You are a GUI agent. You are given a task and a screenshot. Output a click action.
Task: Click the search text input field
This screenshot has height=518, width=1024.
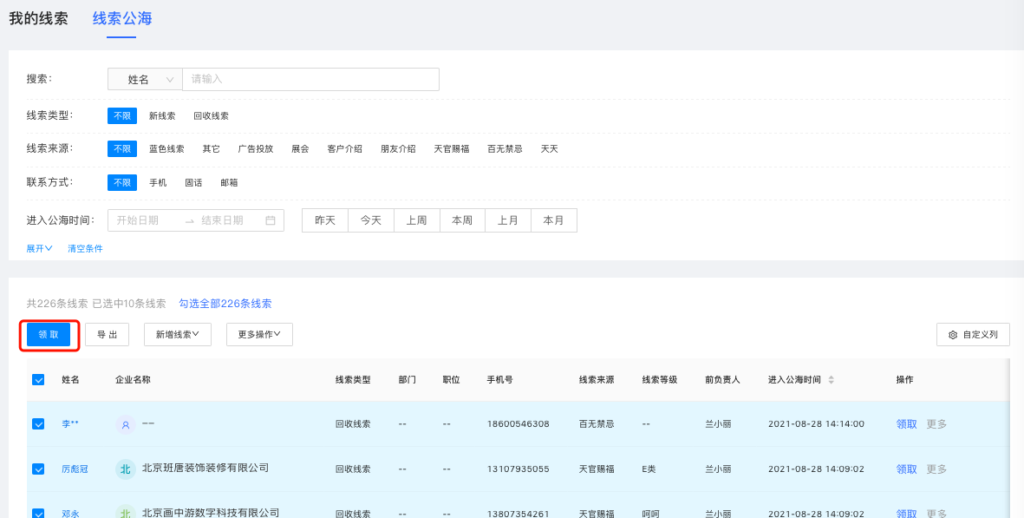310,79
